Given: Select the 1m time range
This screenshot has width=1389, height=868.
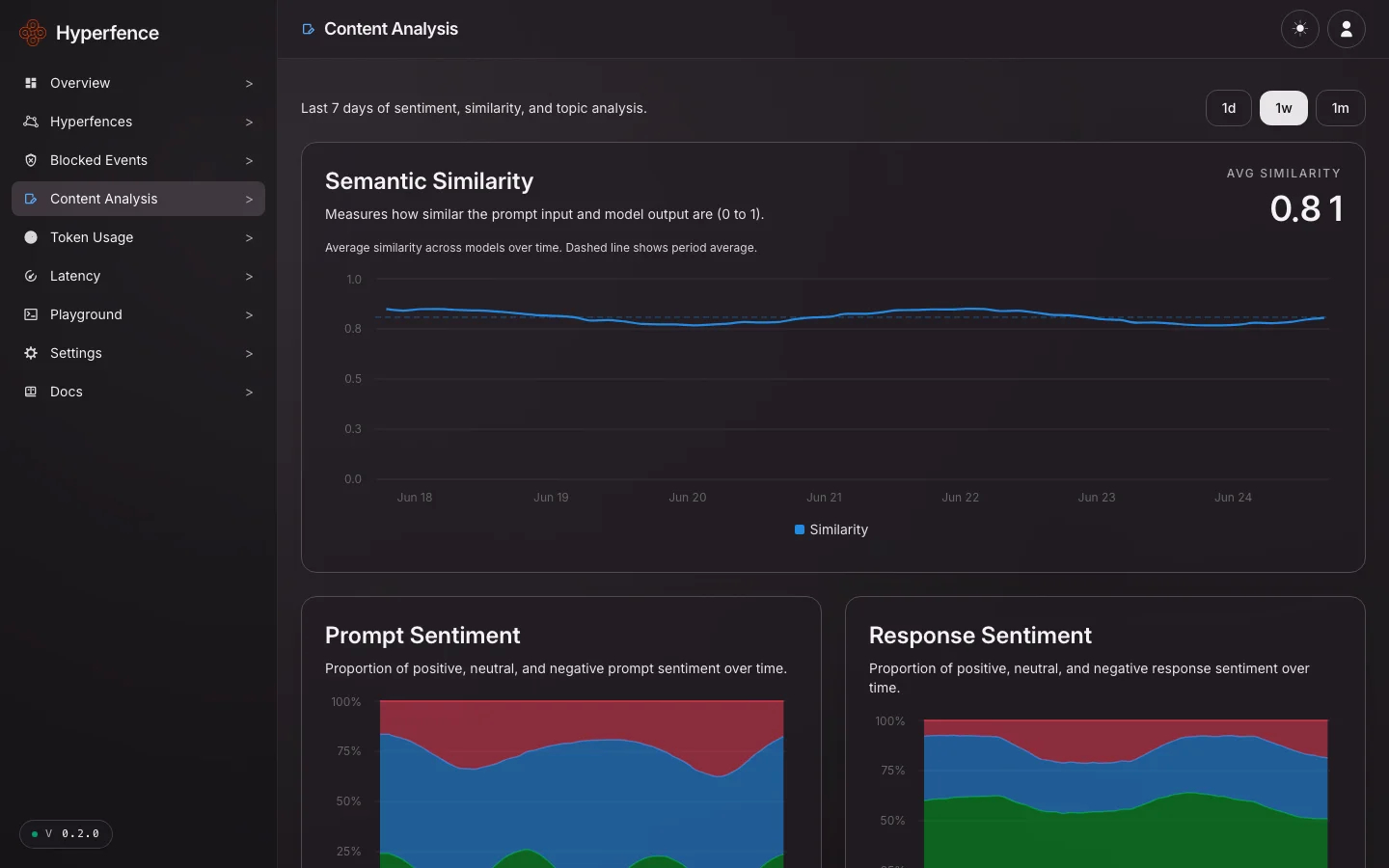Looking at the screenshot, I should (x=1341, y=108).
